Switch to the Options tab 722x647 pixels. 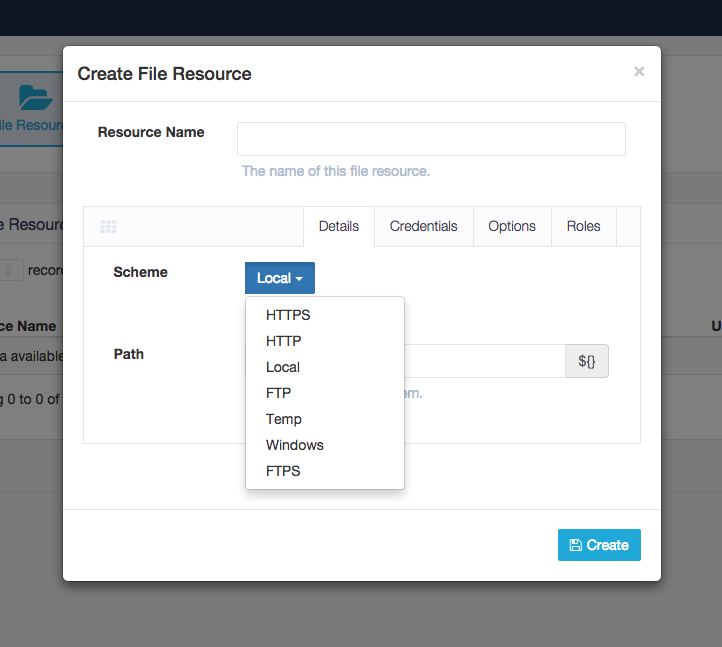click(x=512, y=226)
